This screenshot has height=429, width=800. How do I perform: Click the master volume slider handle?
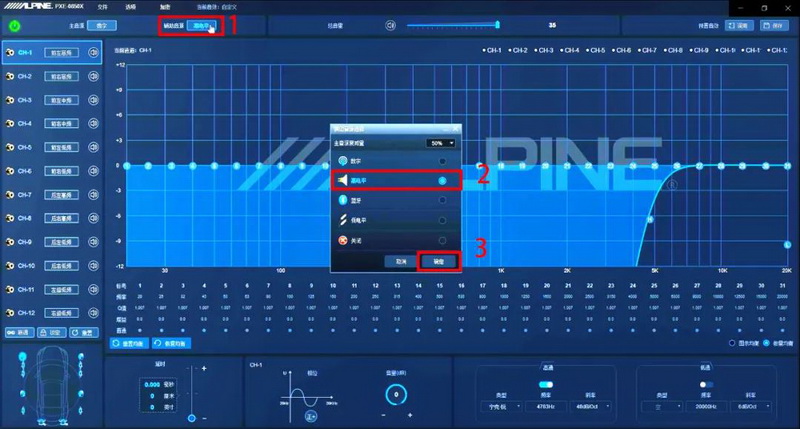497,24
